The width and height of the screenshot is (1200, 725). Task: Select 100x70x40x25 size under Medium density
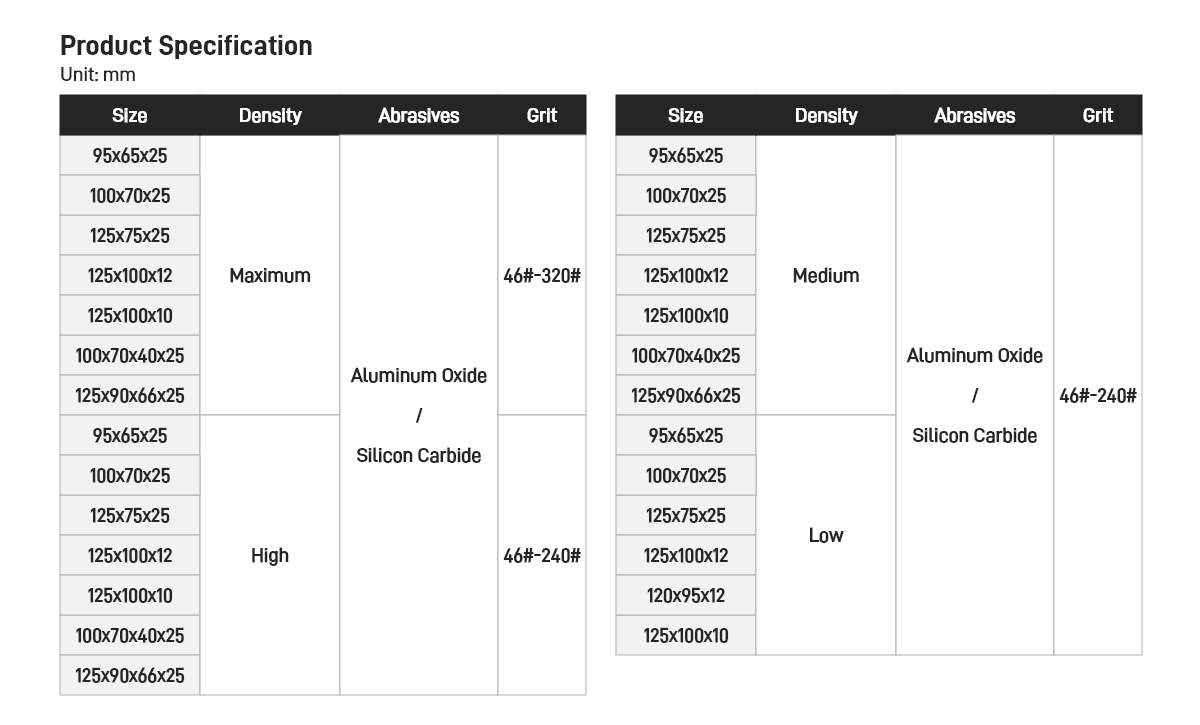686,355
